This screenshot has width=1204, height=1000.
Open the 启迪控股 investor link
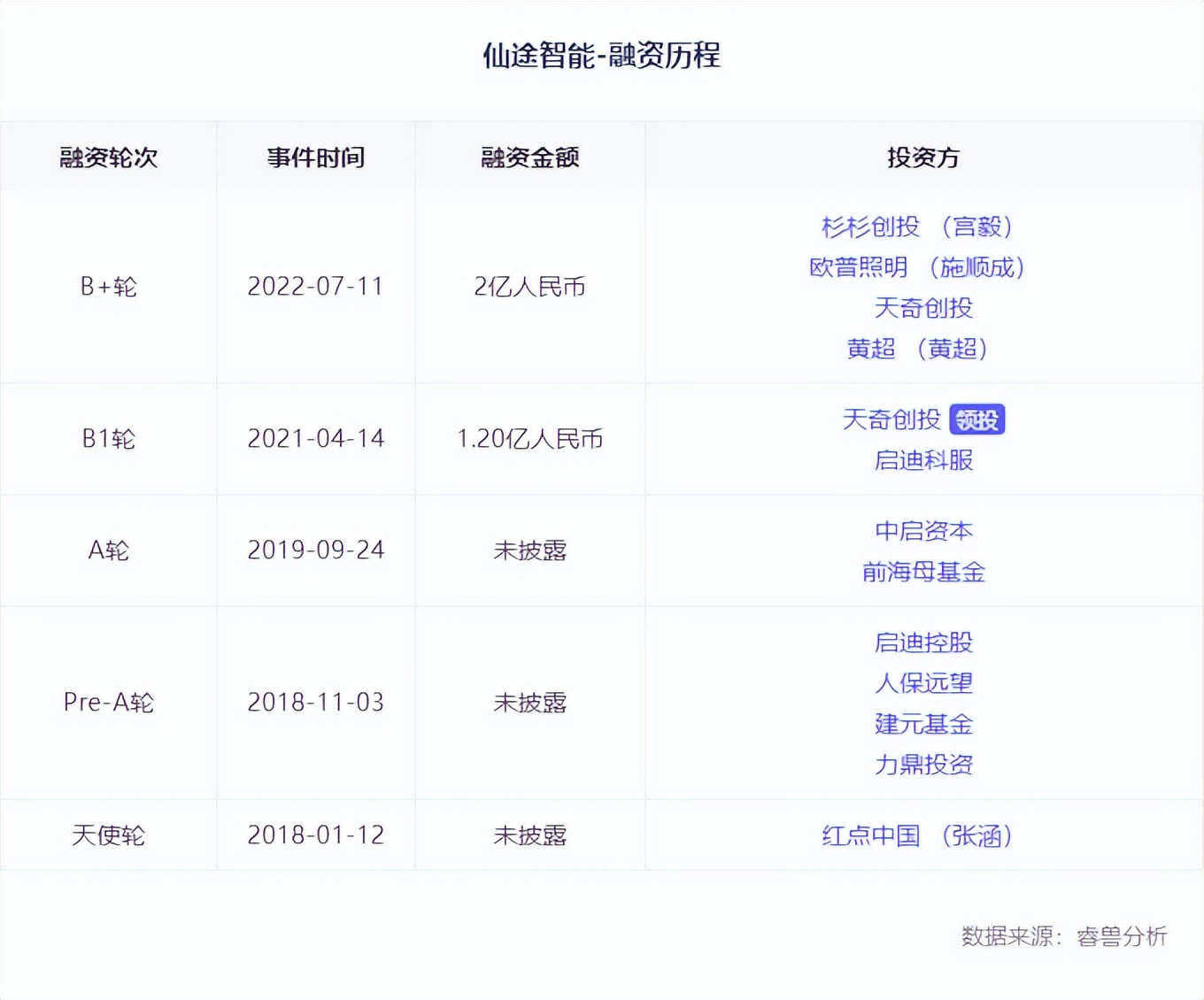(x=922, y=642)
